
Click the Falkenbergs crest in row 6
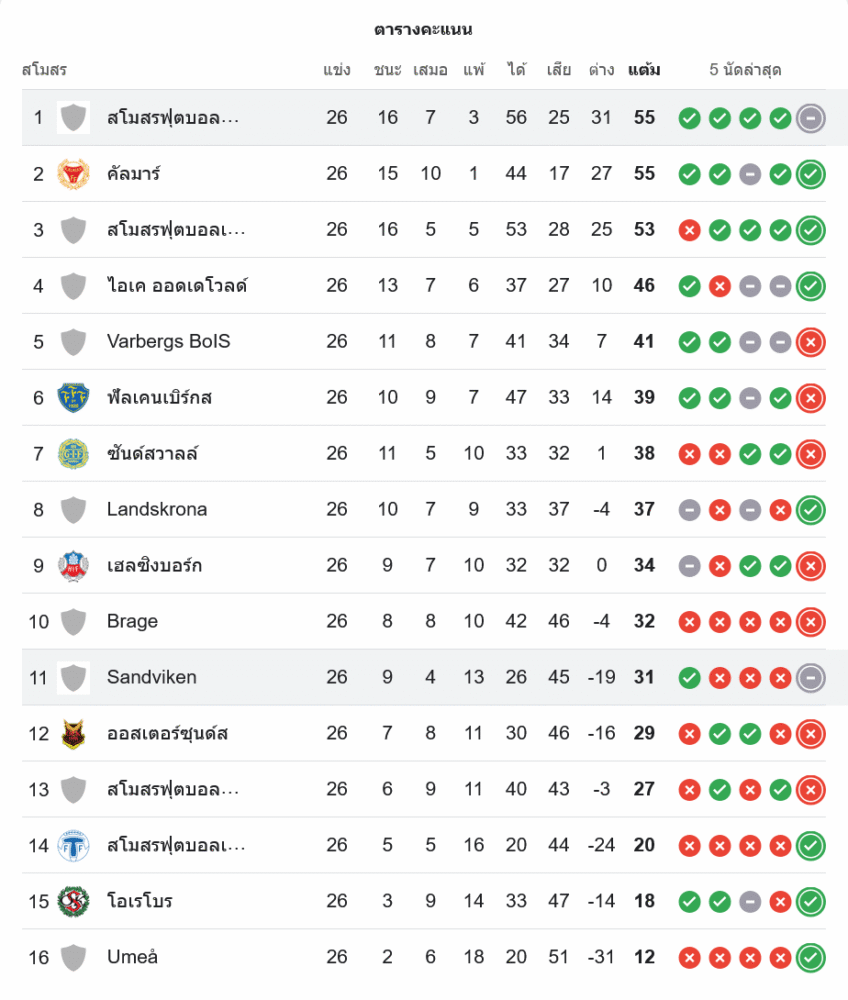pyautogui.click(x=73, y=398)
